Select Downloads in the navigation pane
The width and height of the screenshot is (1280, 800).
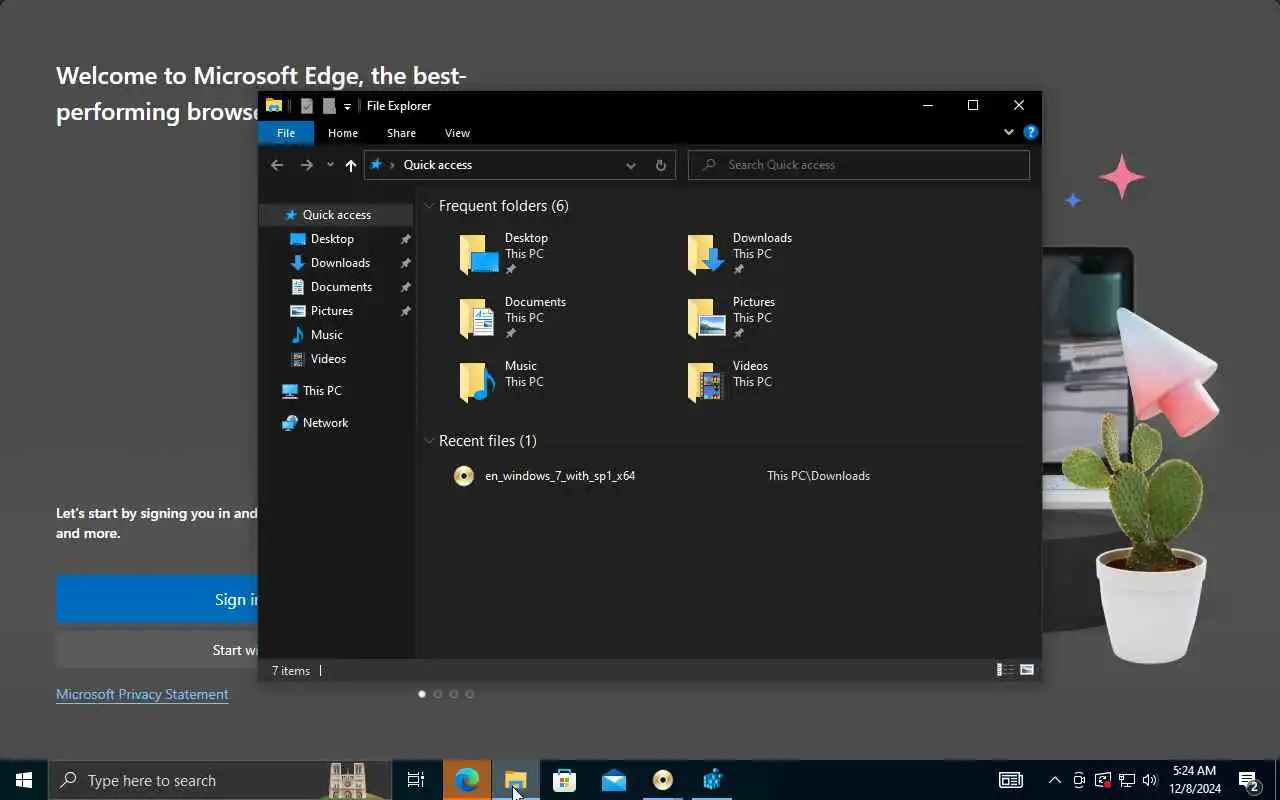[x=340, y=263]
